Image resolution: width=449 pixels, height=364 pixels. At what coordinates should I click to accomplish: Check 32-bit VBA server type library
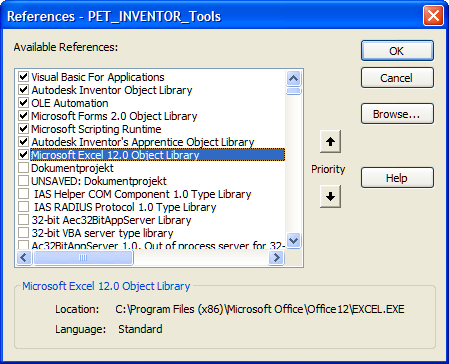[23, 233]
